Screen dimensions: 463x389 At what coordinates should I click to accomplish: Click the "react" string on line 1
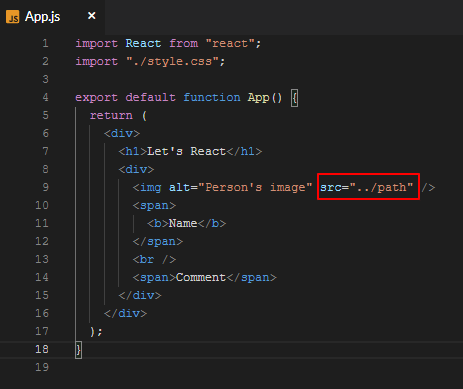click(x=230, y=43)
